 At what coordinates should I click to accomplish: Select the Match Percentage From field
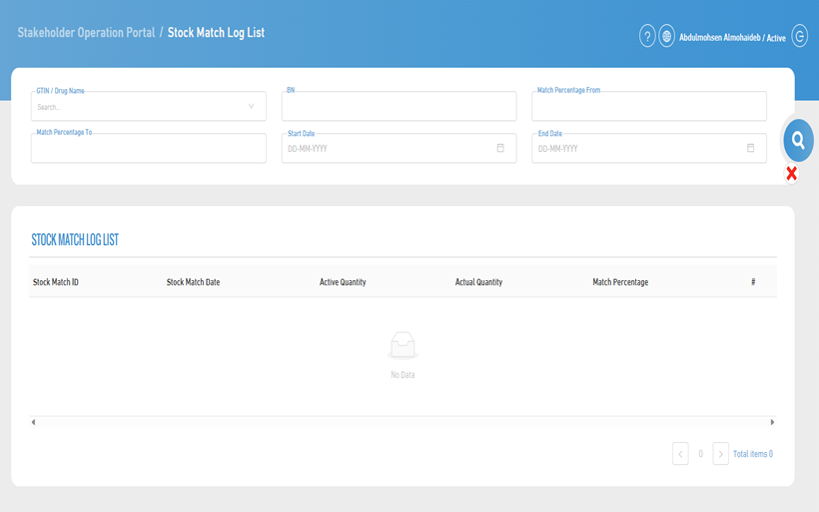click(649, 107)
